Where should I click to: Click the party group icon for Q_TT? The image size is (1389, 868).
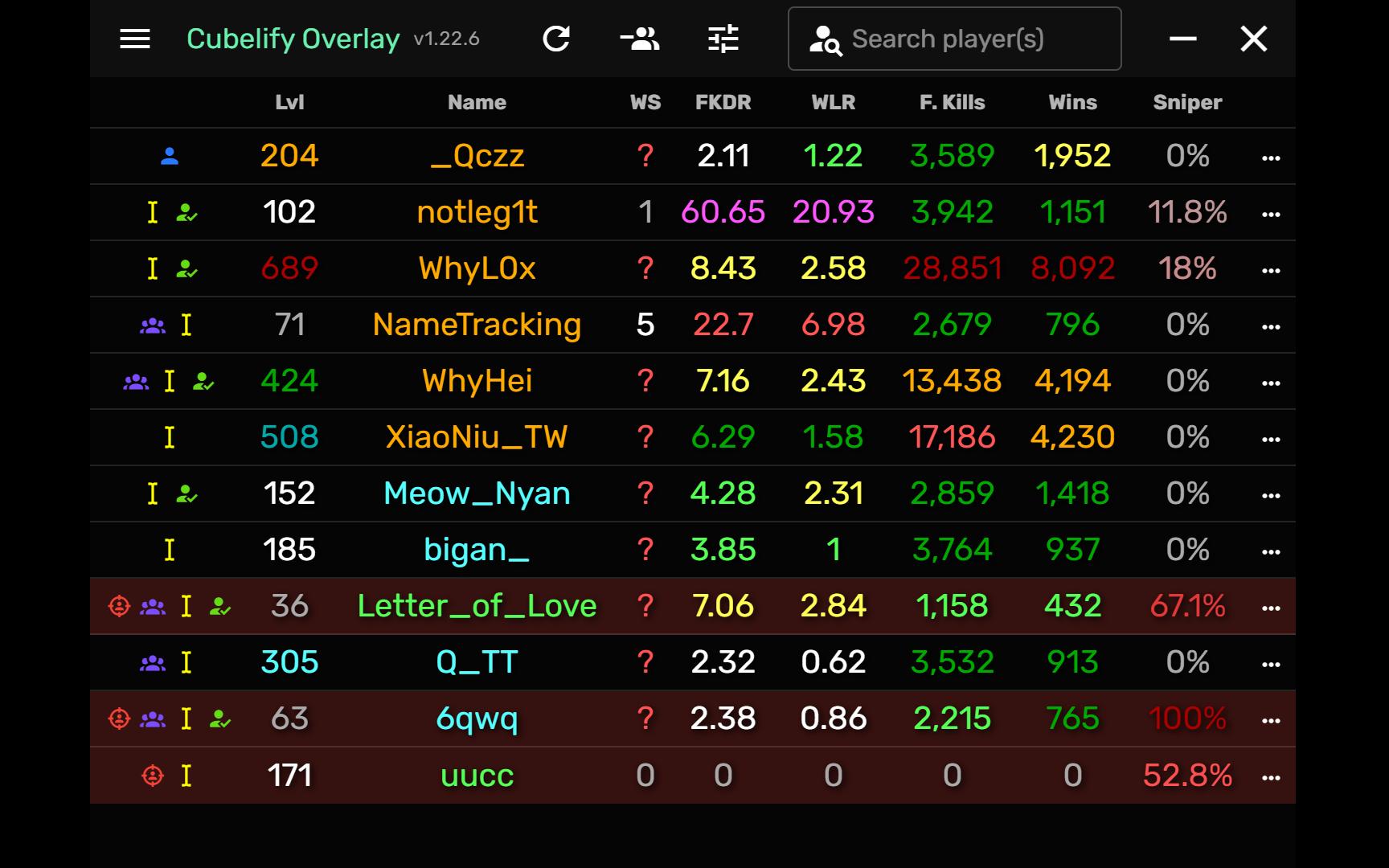(153, 663)
